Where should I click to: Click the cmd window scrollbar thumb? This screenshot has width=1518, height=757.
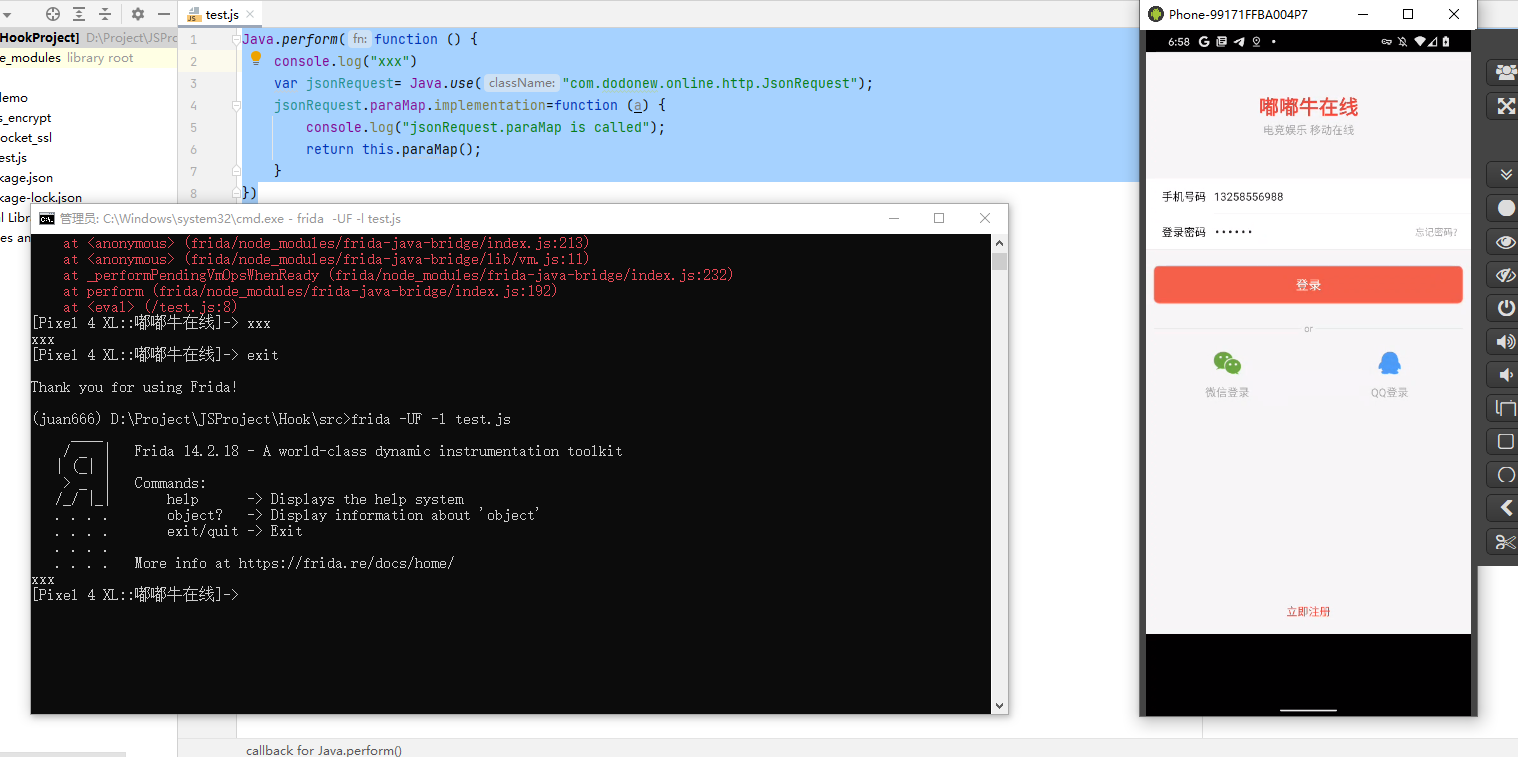[x=999, y=262]
